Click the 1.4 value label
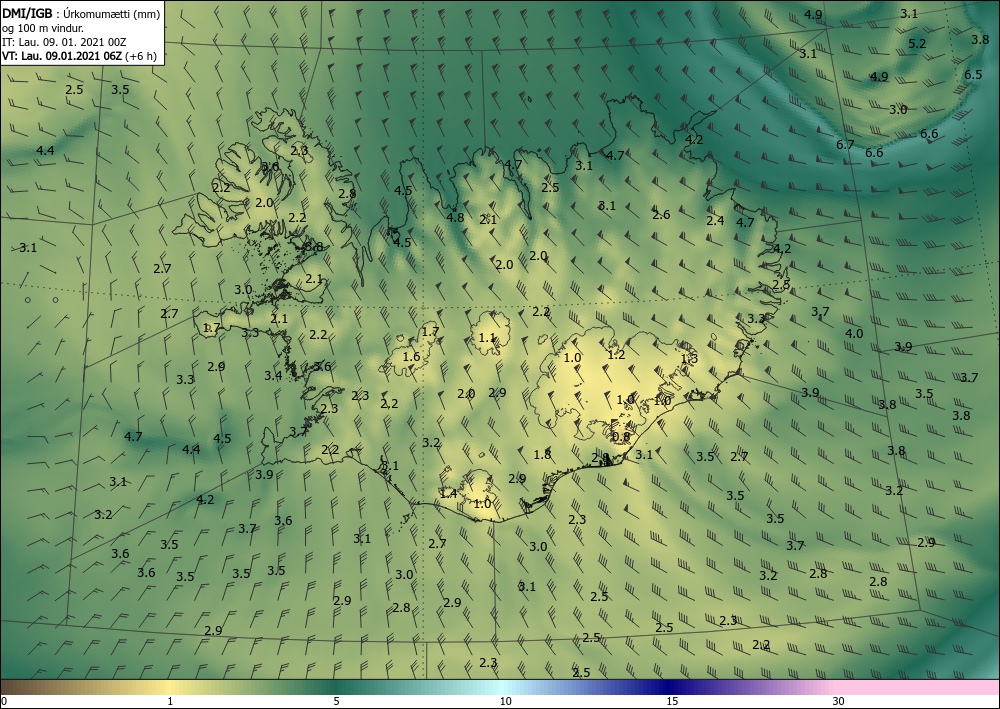Viewport: 1000px width, 709px height. click(x=448, y=493)
